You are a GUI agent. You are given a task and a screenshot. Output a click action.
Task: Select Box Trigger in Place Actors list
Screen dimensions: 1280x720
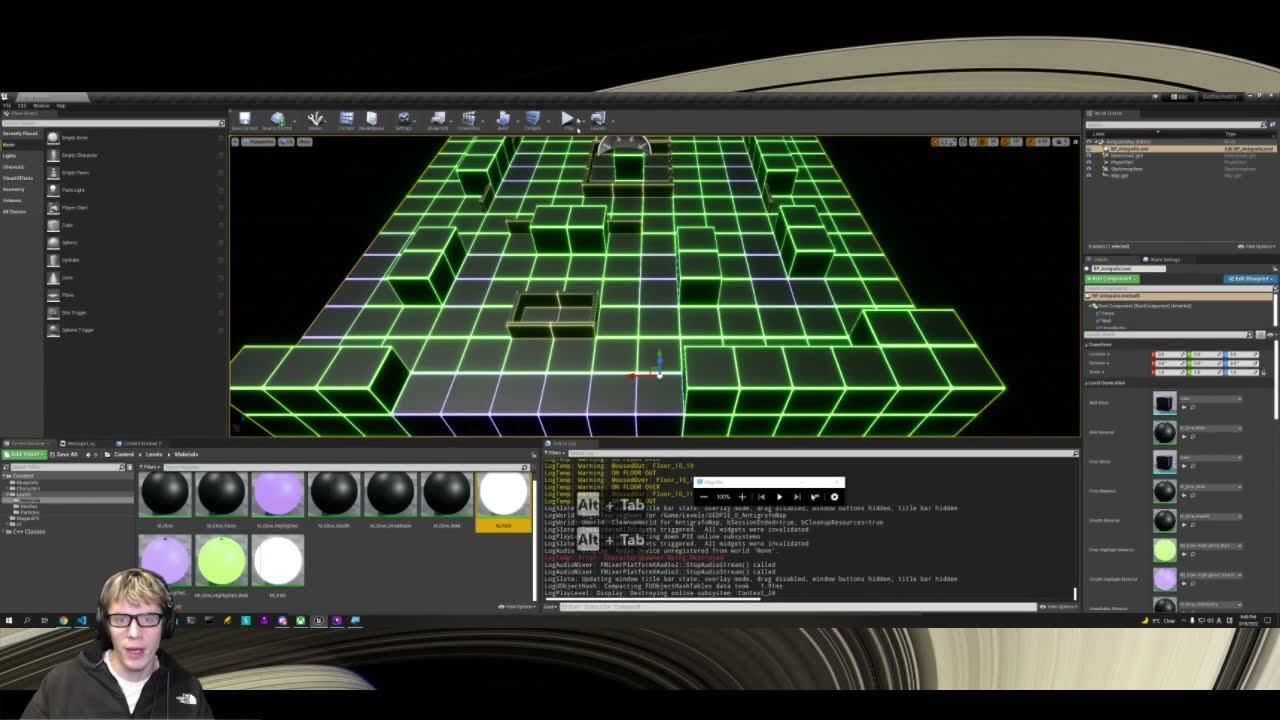click(134, 312)
